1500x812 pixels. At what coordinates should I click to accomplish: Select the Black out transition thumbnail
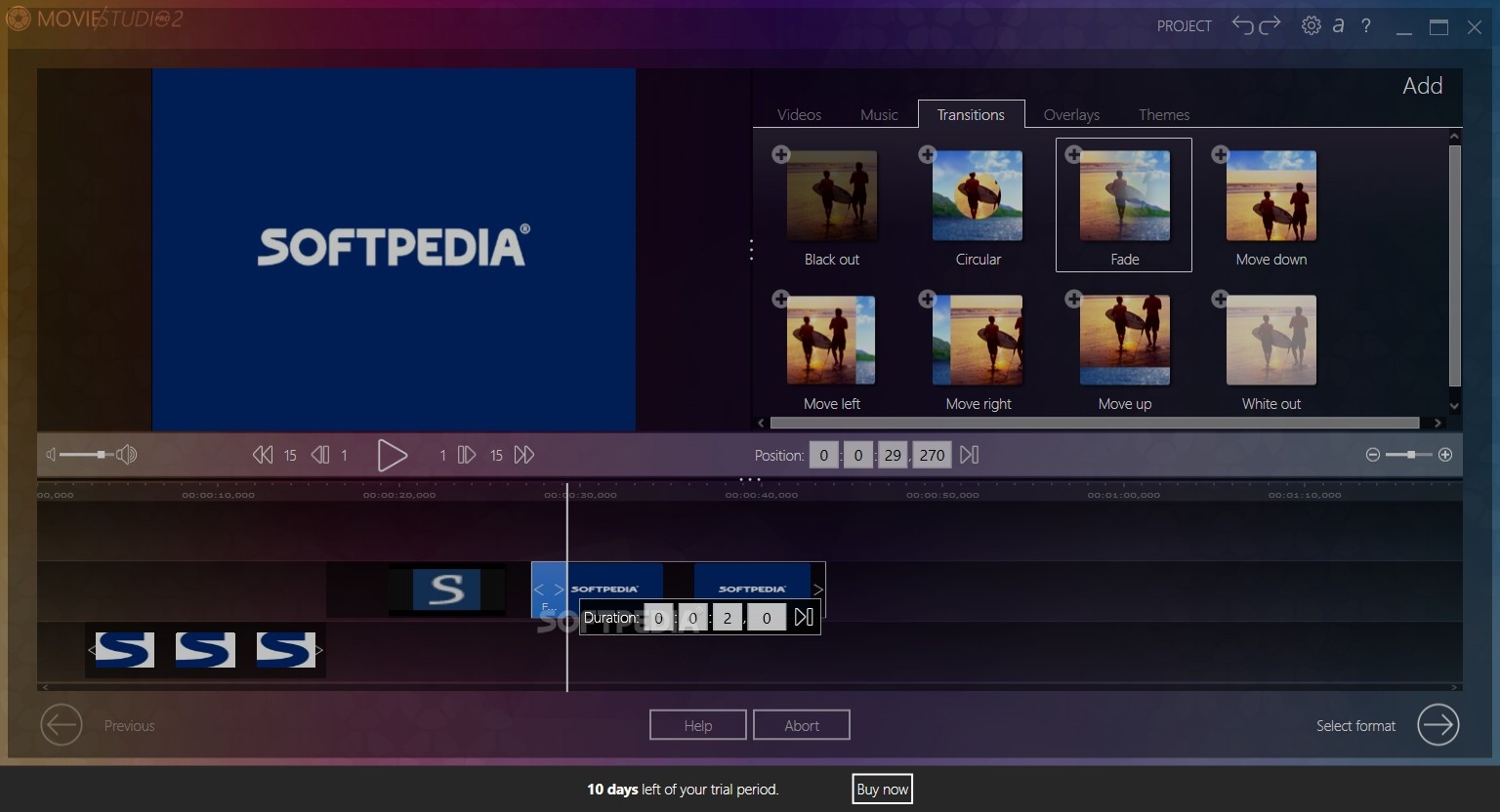pos(832,195)
